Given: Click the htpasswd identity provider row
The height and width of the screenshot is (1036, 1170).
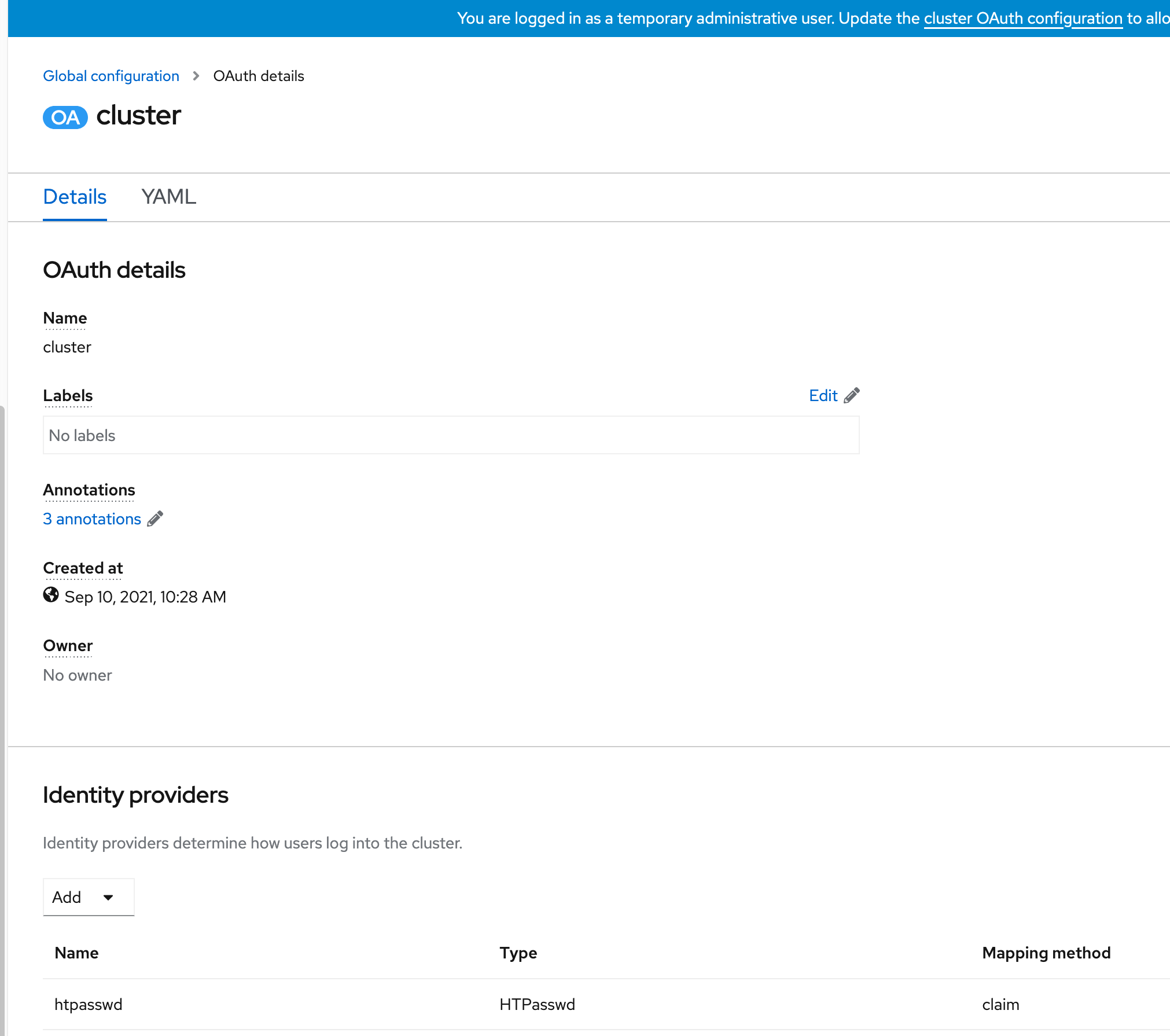Looking at the screenshot, I should click(88, 1004).
